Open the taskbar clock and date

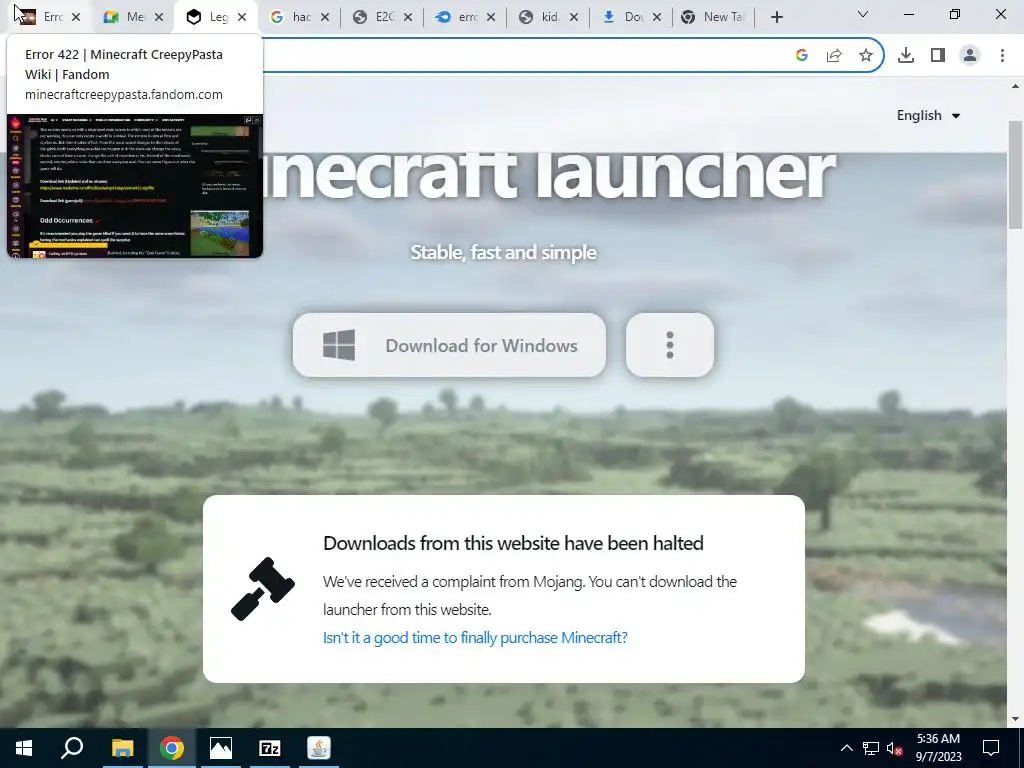pyautogui.click(x=938, y=748)
